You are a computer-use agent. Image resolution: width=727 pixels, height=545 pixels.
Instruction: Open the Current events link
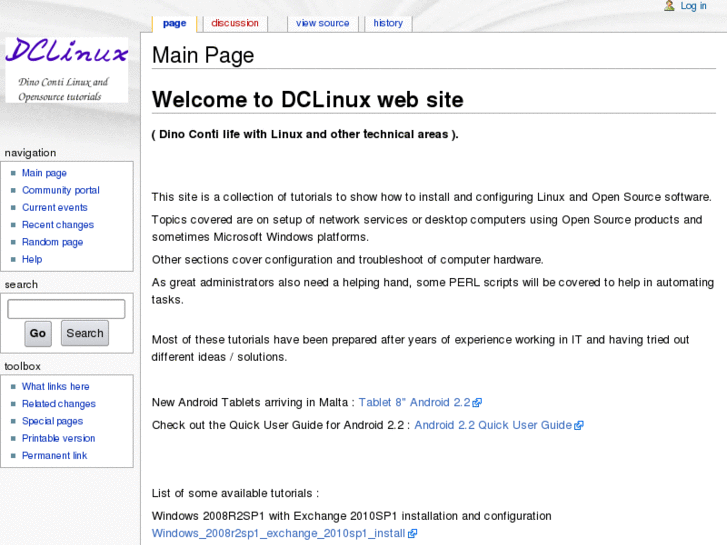point(55,207)
